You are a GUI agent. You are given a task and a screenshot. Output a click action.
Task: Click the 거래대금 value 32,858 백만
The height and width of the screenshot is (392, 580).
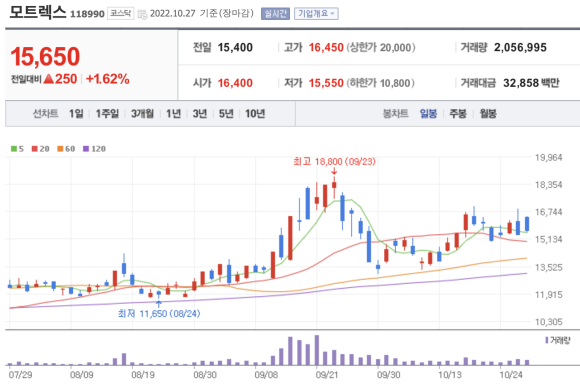point(531,83)
